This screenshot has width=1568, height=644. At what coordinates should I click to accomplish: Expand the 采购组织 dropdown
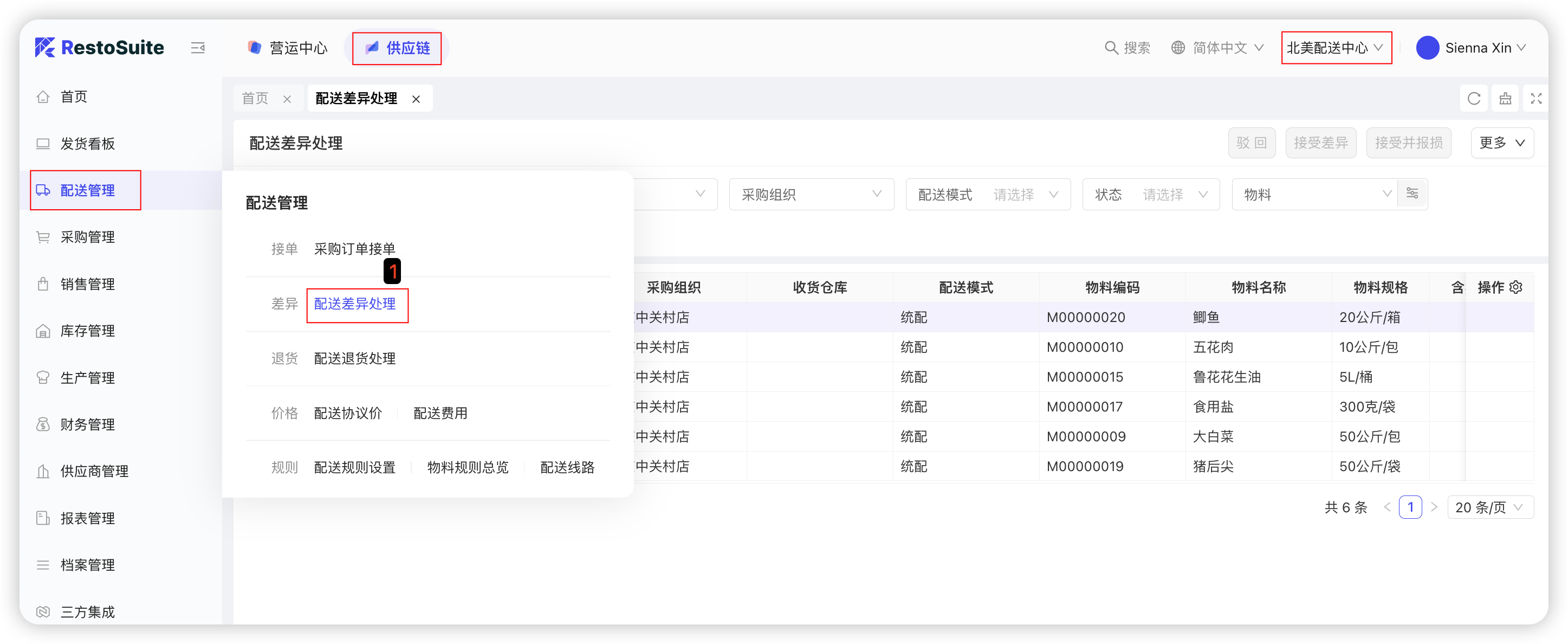811,195
